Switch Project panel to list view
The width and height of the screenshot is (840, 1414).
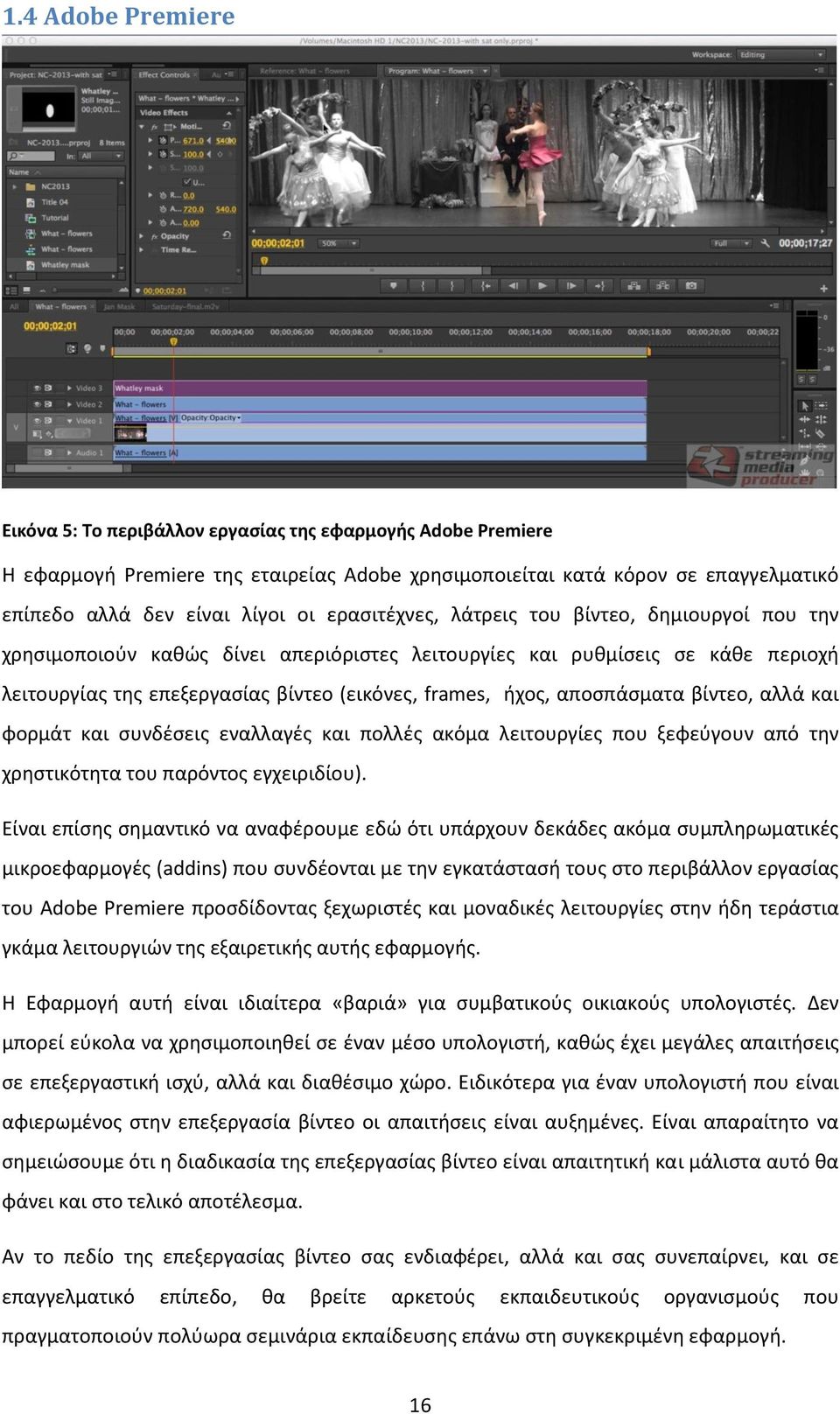pos(10,290)
